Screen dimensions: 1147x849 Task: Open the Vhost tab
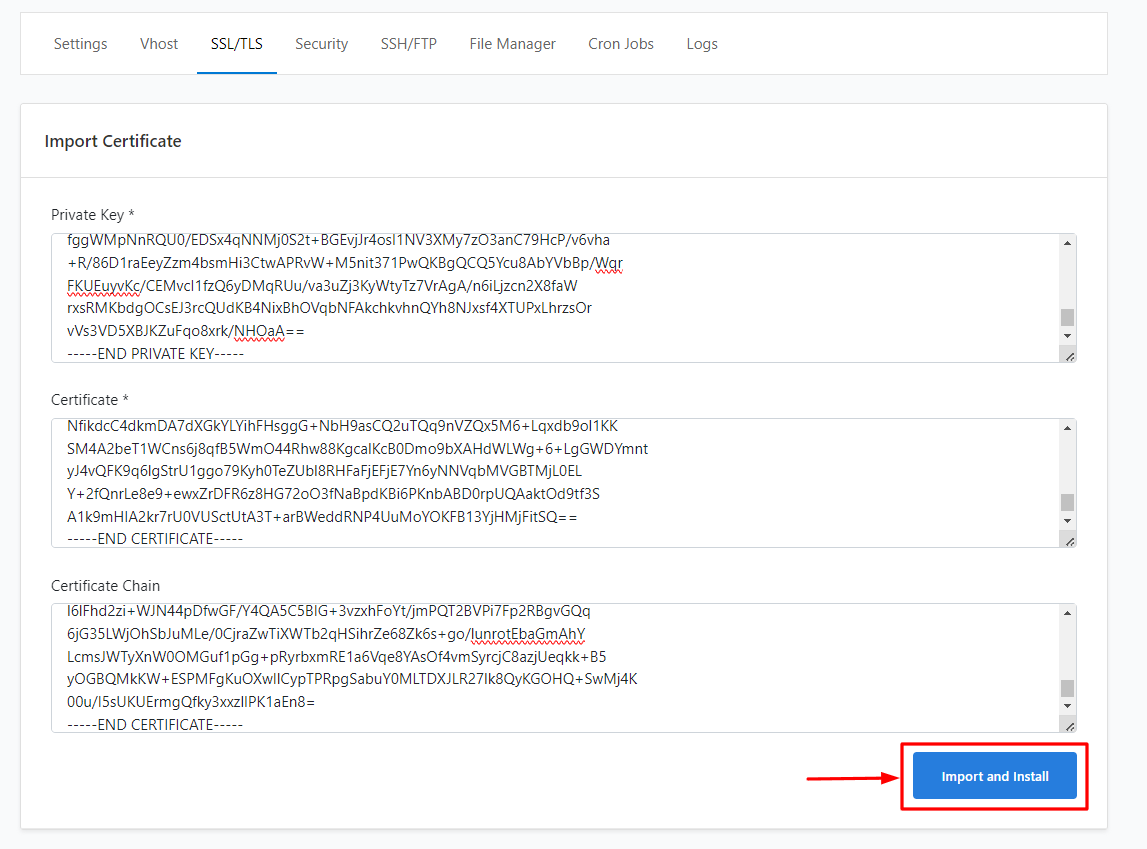pyautogui.click(x=158, y=43)
